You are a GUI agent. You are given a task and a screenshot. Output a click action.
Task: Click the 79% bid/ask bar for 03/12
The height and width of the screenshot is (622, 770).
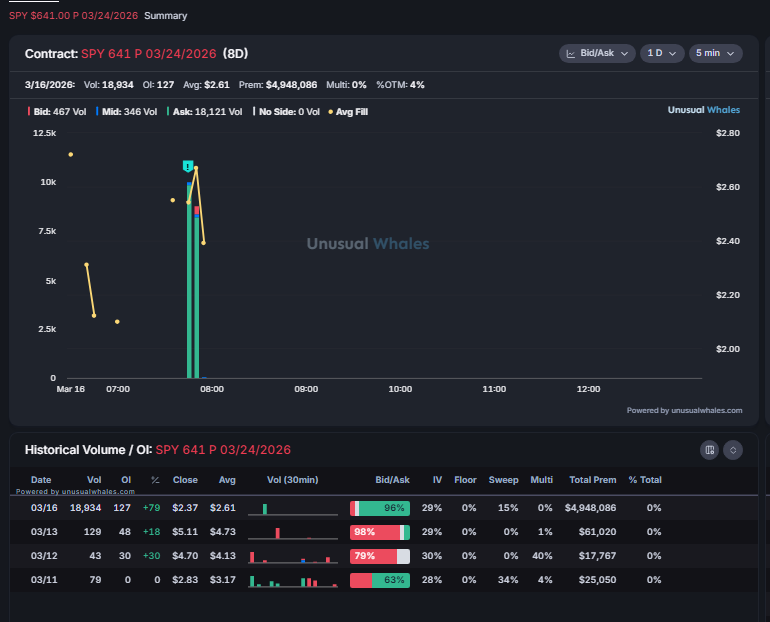[380, 556]
